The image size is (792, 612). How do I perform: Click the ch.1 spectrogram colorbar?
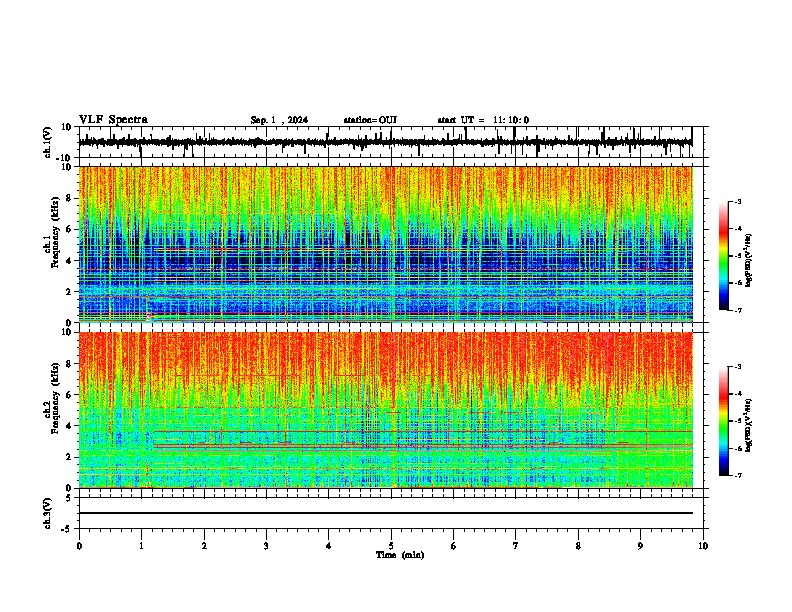point(724,256)
